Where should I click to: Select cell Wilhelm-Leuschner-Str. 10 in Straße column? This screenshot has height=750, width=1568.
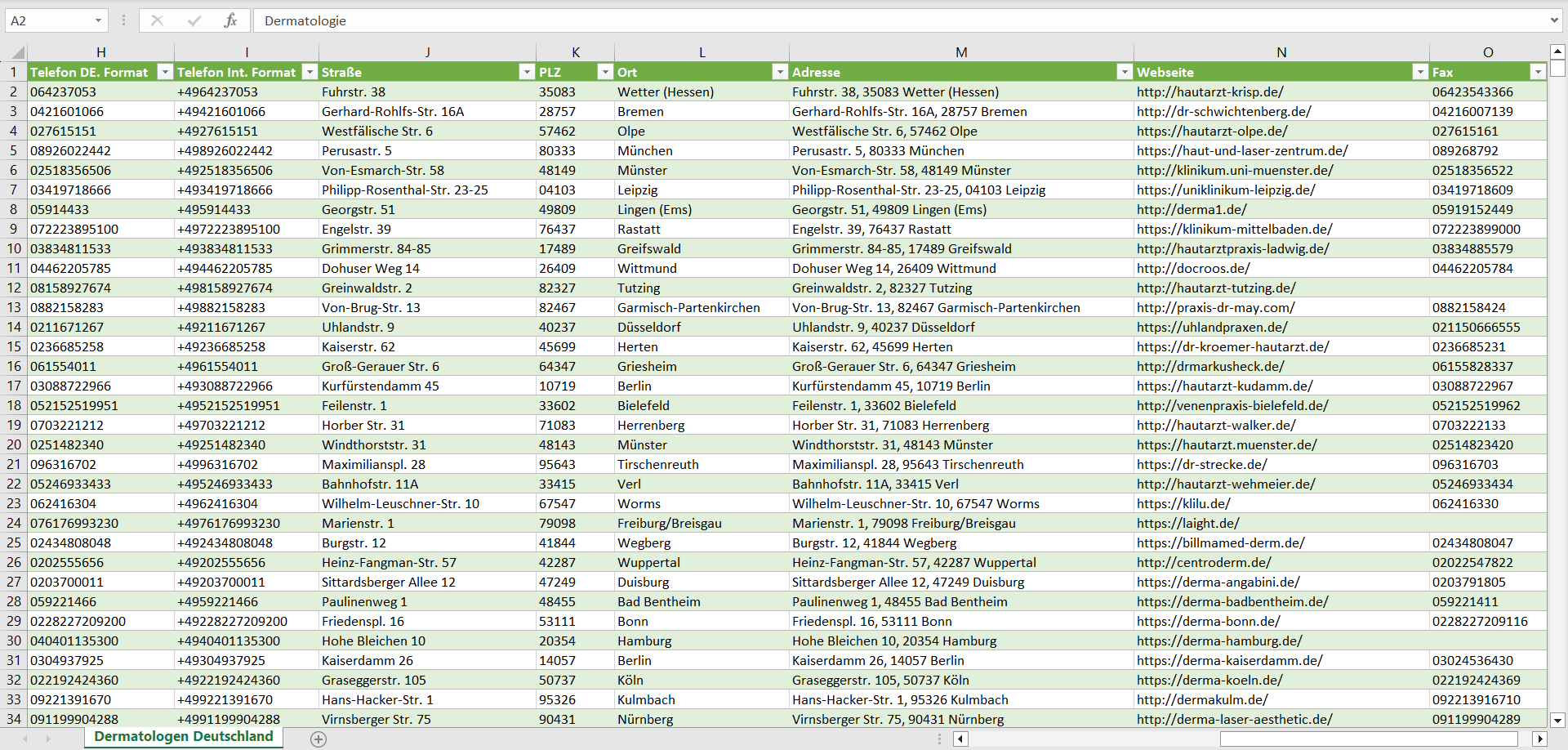pyautogui.click(x=427, y=503)
